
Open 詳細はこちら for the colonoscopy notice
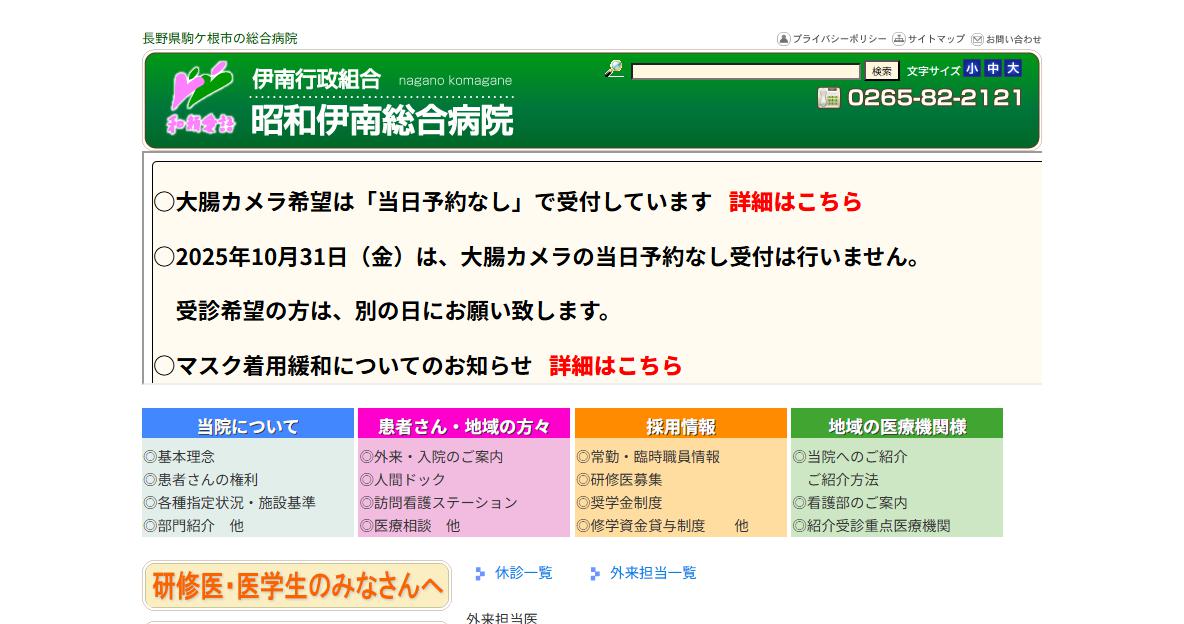click(x=795, y=202)
